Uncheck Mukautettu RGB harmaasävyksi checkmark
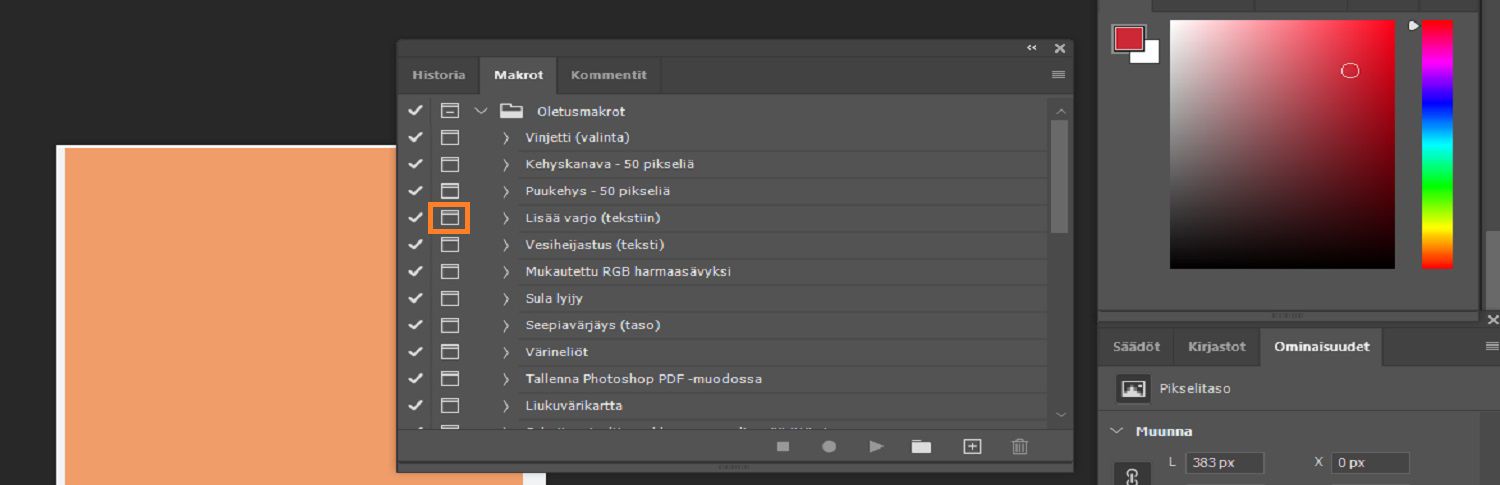The image size is (1500, 485). [x=415, y=272]
